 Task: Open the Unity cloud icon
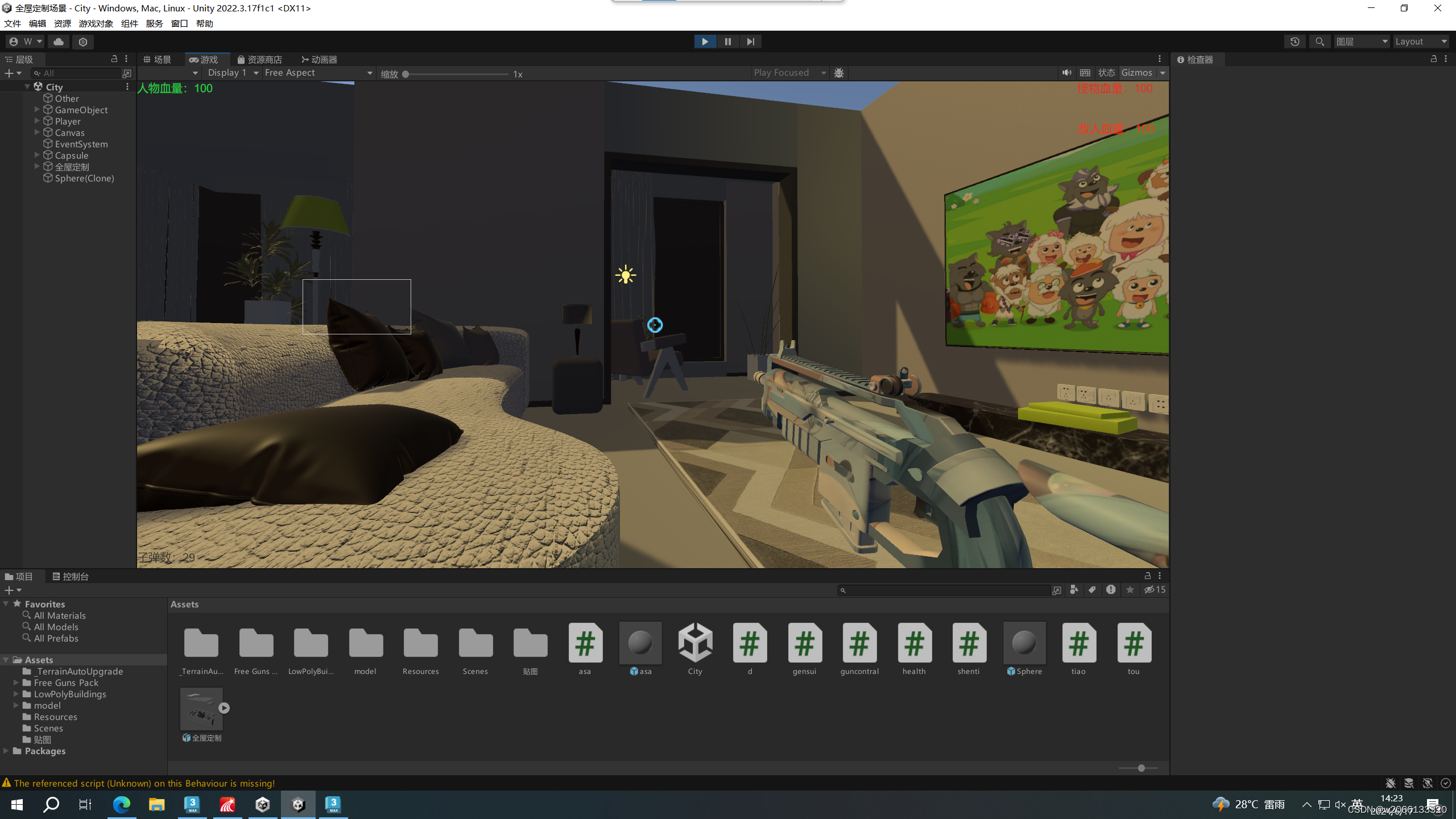click(58, 42)
